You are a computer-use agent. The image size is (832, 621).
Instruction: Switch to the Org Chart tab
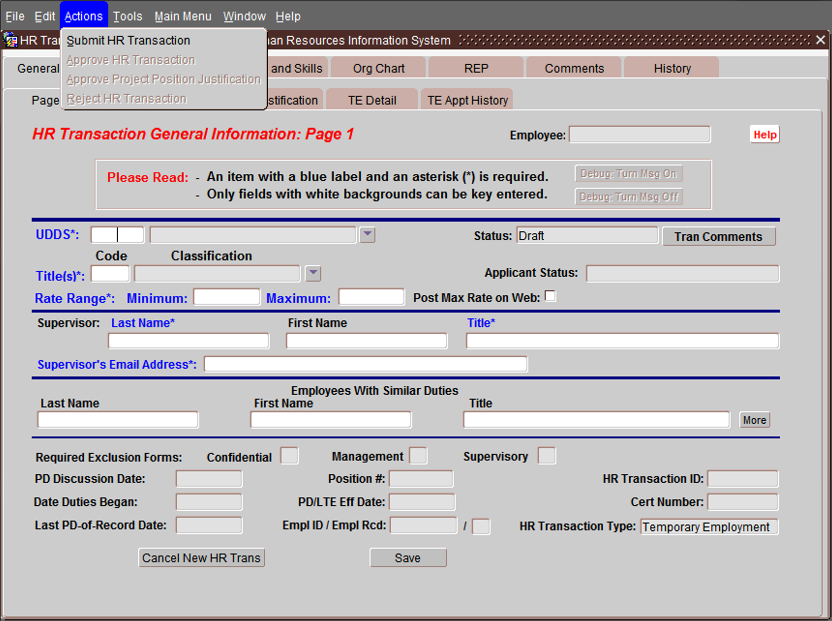pyautogui.click(x=379, y=68)
